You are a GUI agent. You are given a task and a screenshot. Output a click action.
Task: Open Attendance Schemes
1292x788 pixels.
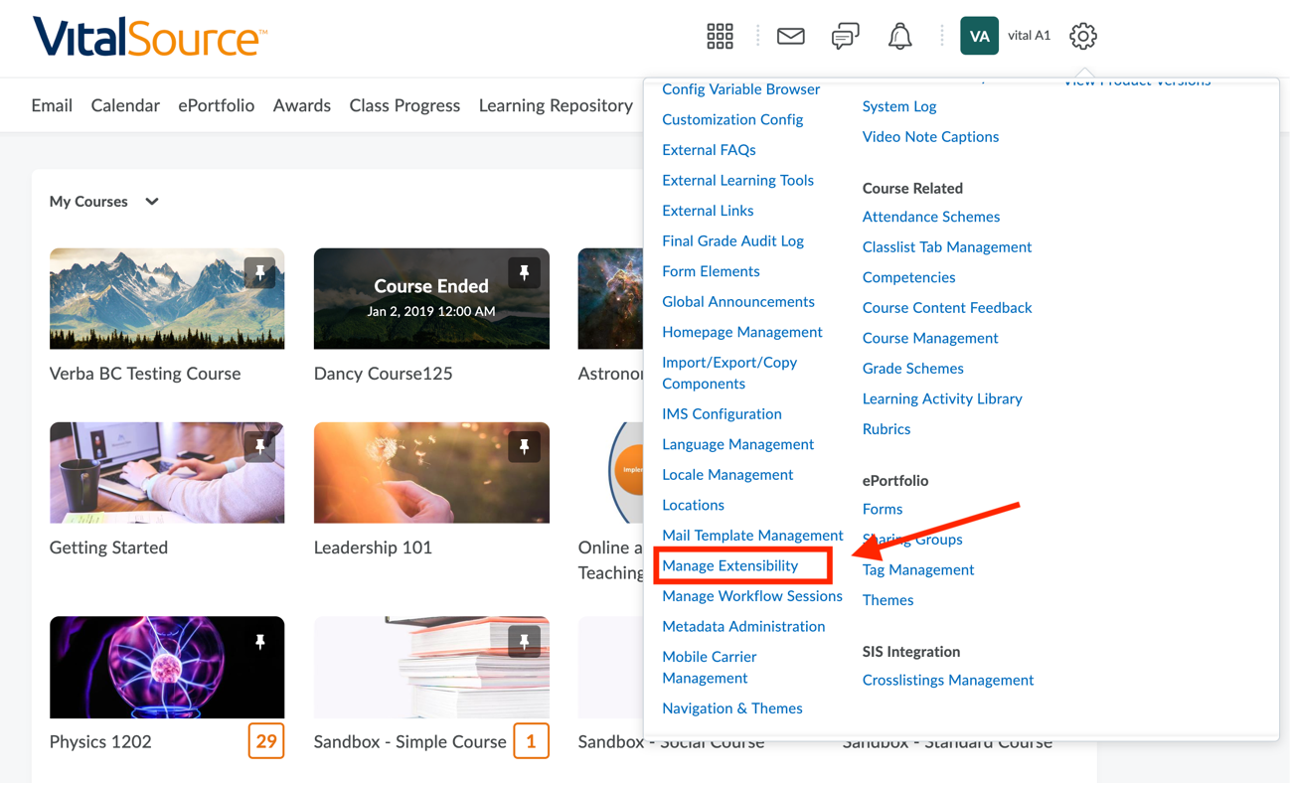click(x=931, y=217)
